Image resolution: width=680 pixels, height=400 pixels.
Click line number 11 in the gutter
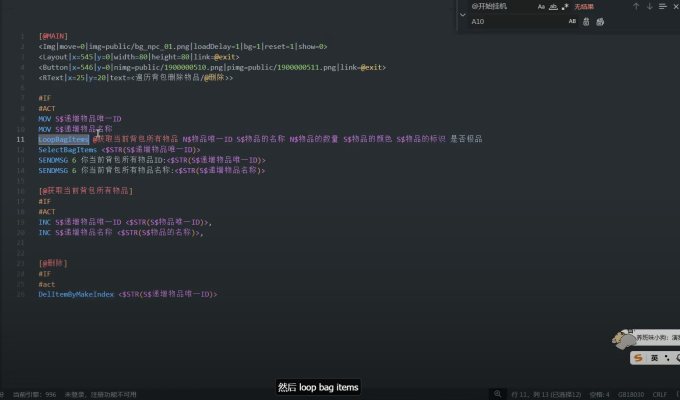[21, 140]
